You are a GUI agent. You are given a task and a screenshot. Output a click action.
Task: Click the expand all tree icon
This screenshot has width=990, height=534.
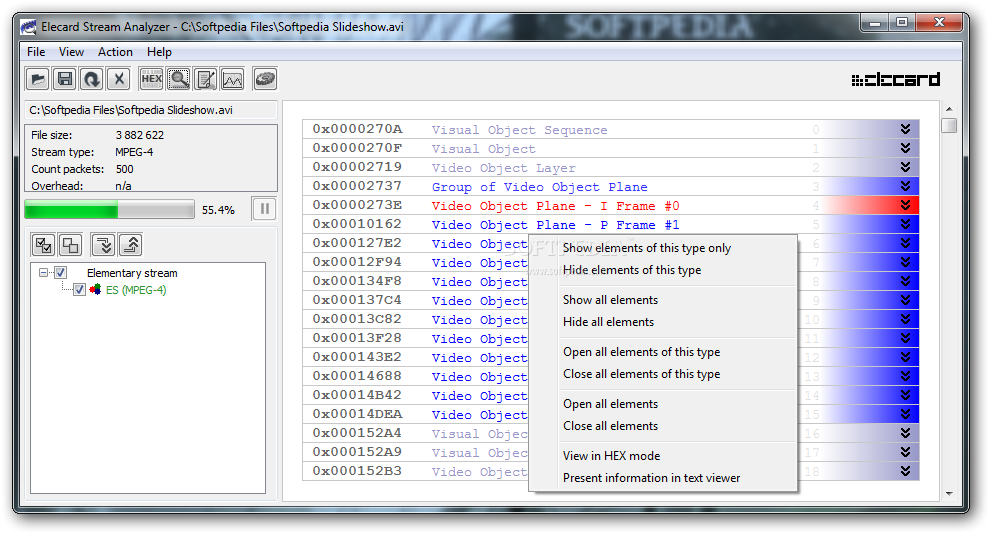click(104, 245)
